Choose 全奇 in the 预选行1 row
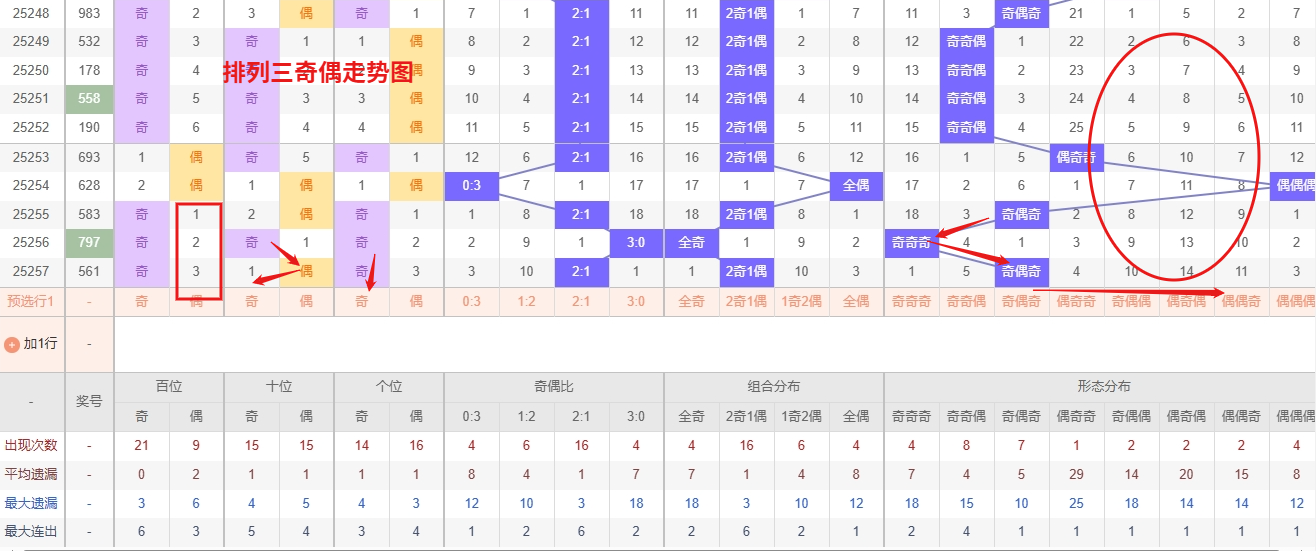 (692, 300)
